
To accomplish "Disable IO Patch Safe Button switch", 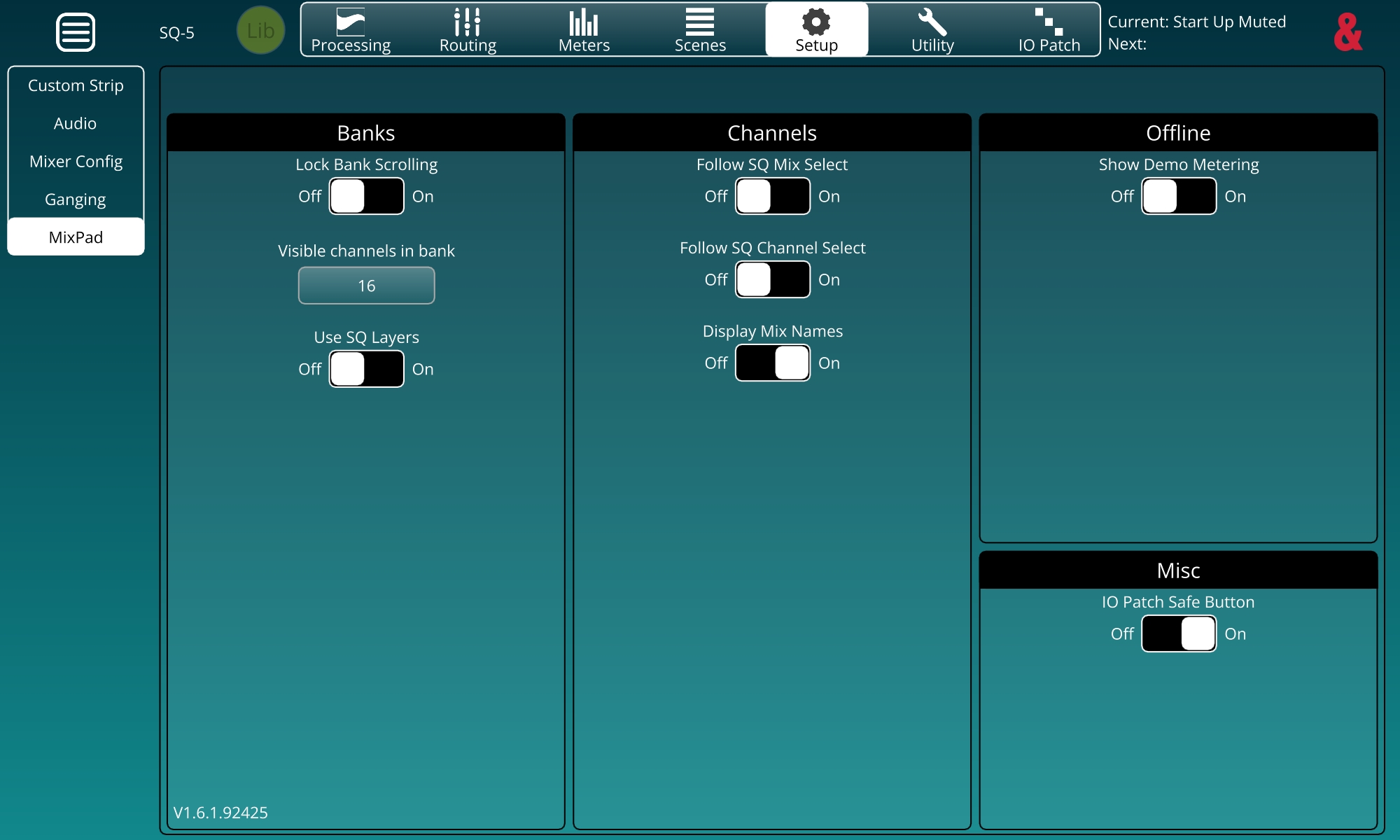I will pos(1179,633).
